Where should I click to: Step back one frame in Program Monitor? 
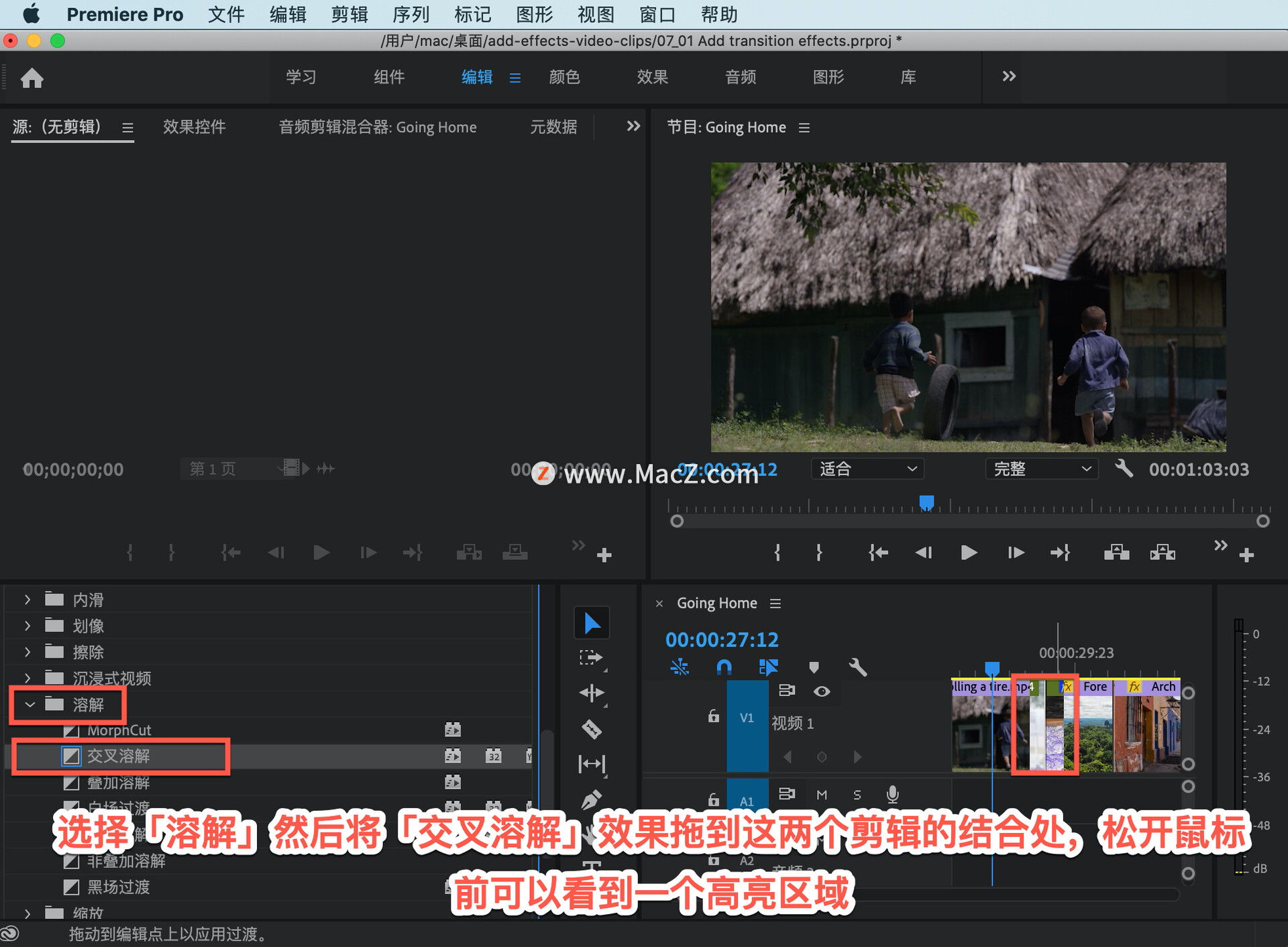pos(924,553)
